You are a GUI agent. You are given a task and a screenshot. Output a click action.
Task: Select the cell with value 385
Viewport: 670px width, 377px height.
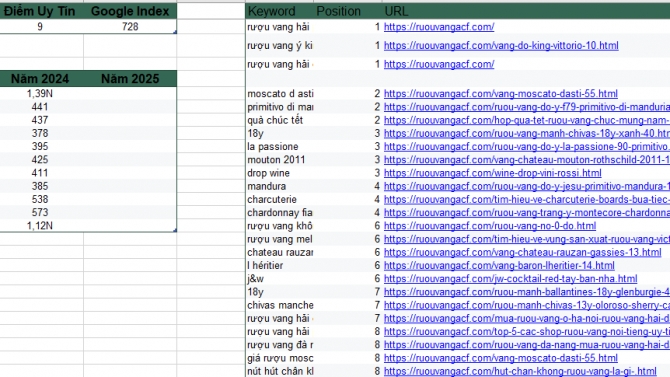click(x=40, y=186)
